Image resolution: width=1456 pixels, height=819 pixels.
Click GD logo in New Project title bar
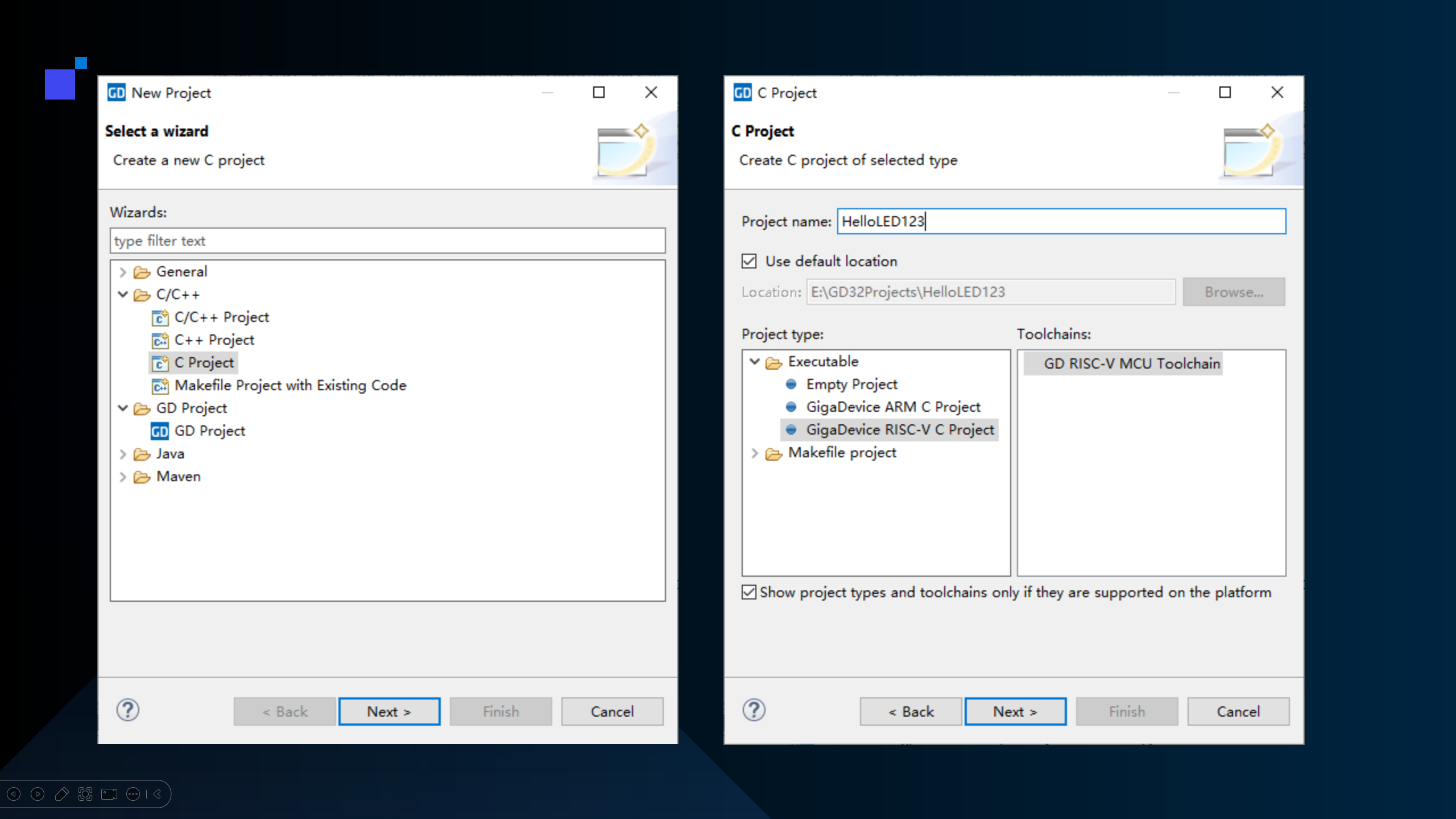tap(117, 93)
